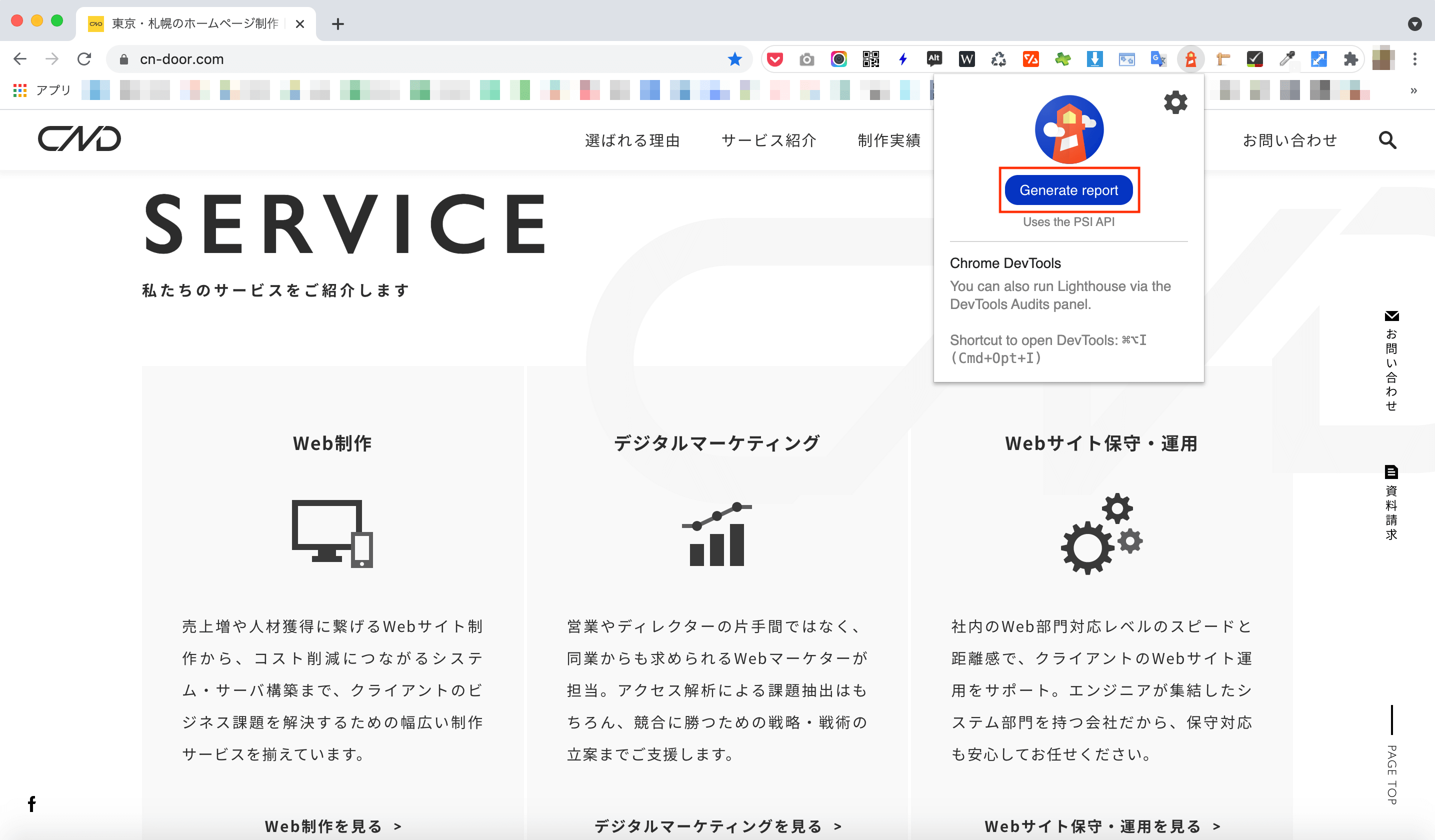Screen dimensions: 1435x840
Task: Jump to PAGE TOP
Action: [x=1391, y=755]
